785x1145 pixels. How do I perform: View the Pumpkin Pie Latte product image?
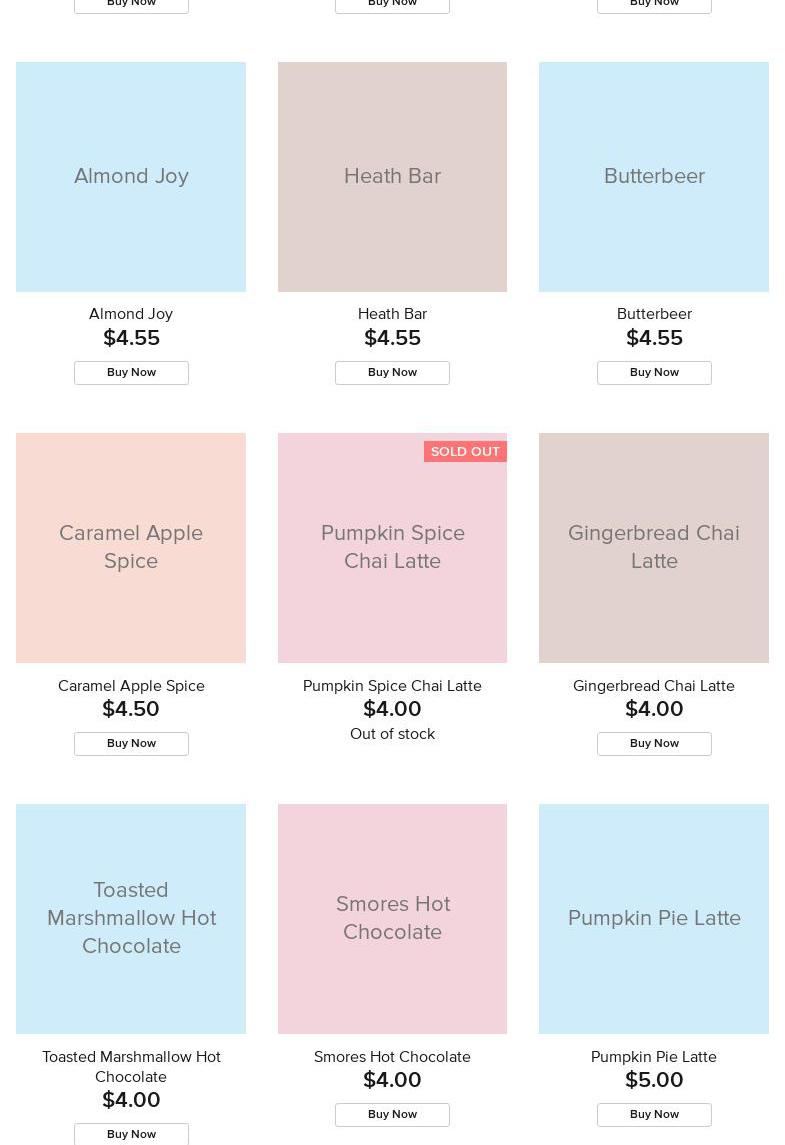pos(654,919)
